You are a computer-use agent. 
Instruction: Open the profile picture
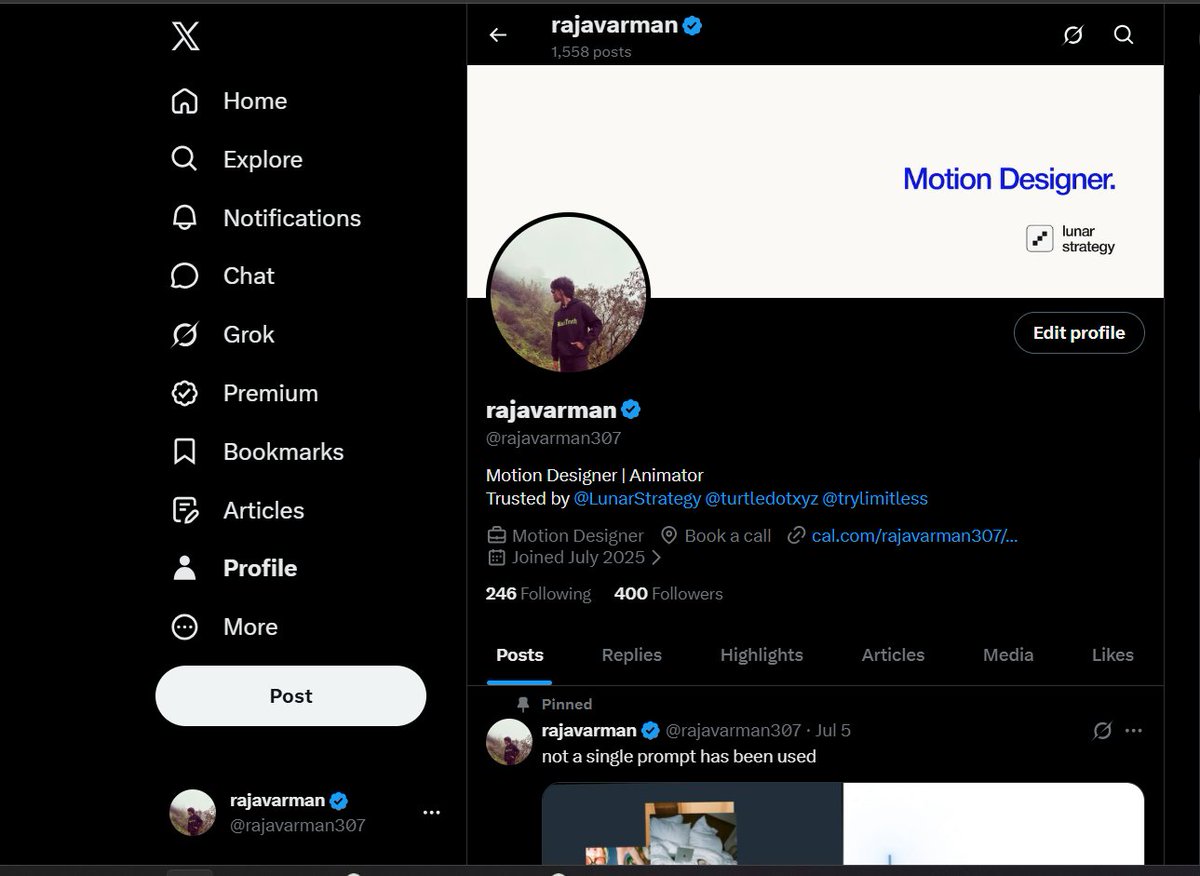click(x=568, y=294)
